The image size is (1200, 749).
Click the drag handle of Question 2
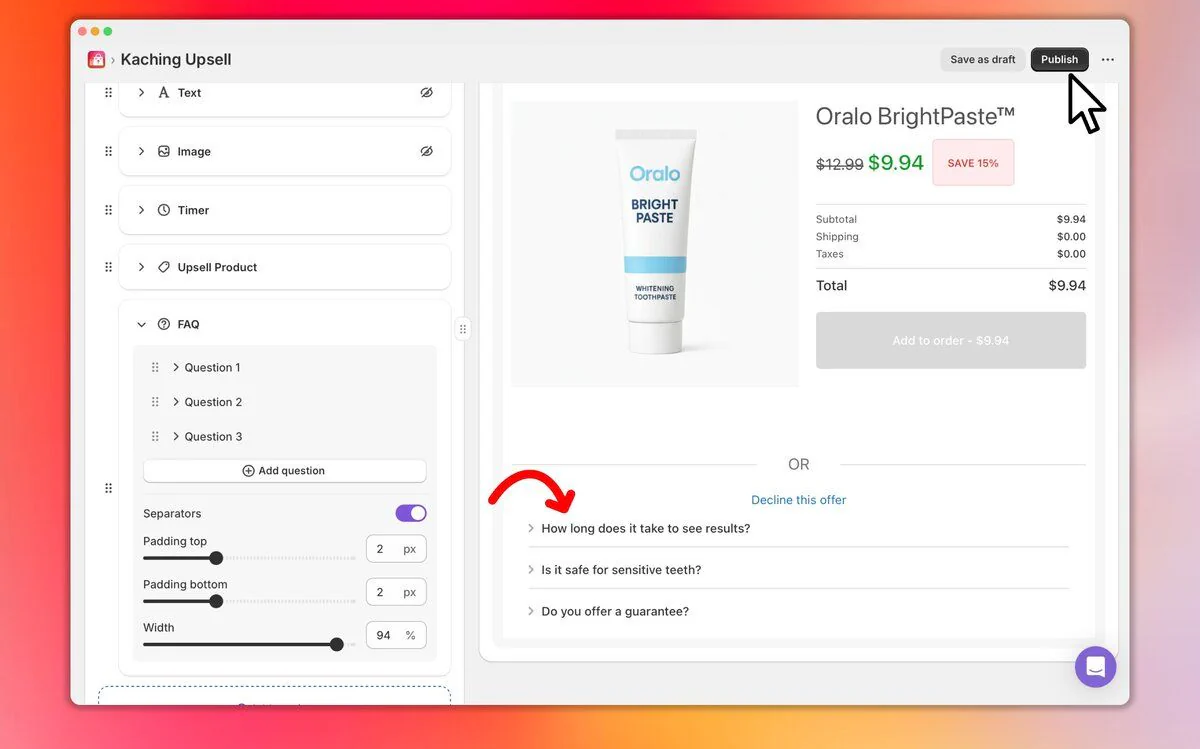[x=155, y=402]
